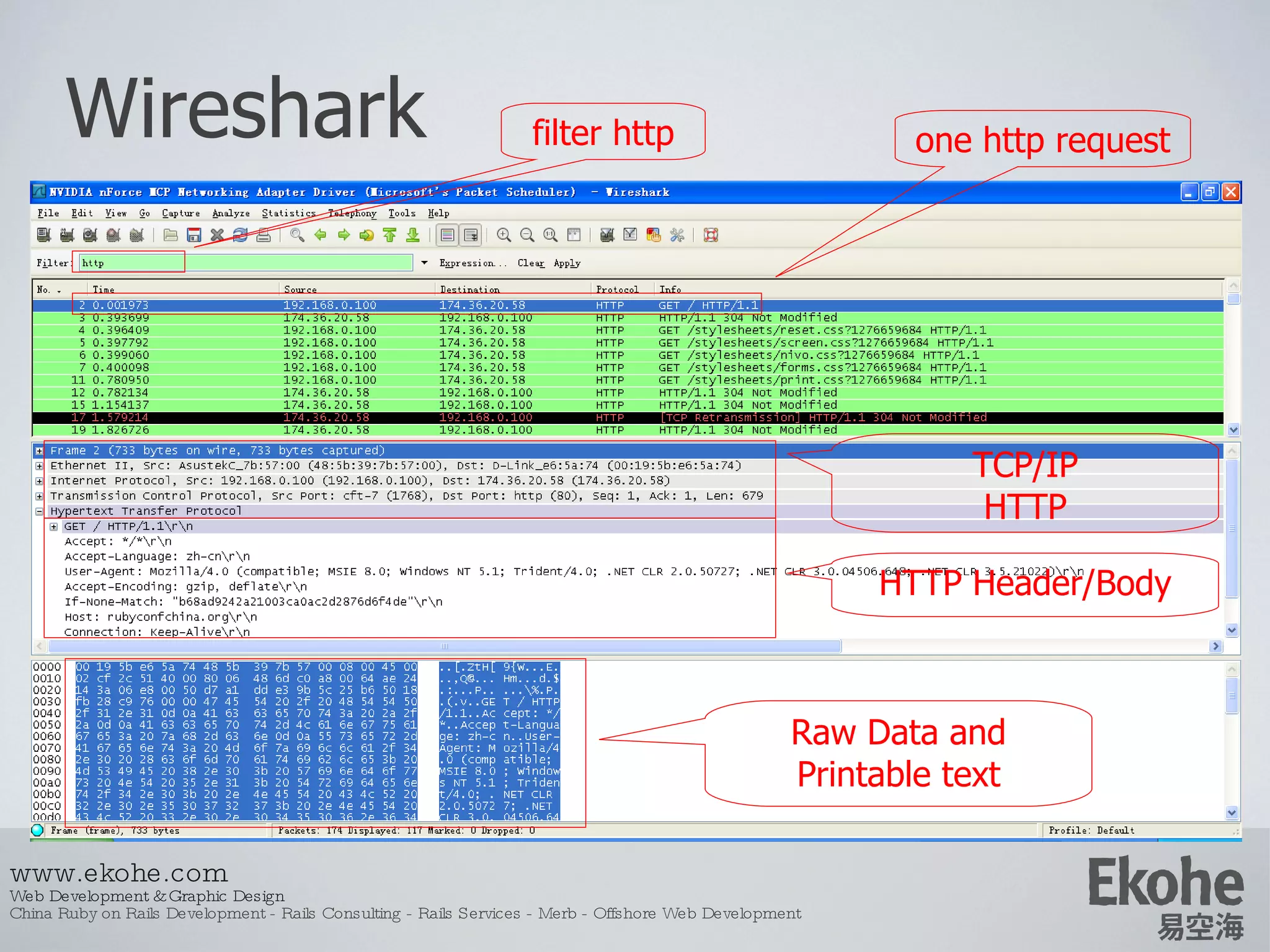Go back in packet history arrow
1270x952 pixels.
click(x=321, y=235)
